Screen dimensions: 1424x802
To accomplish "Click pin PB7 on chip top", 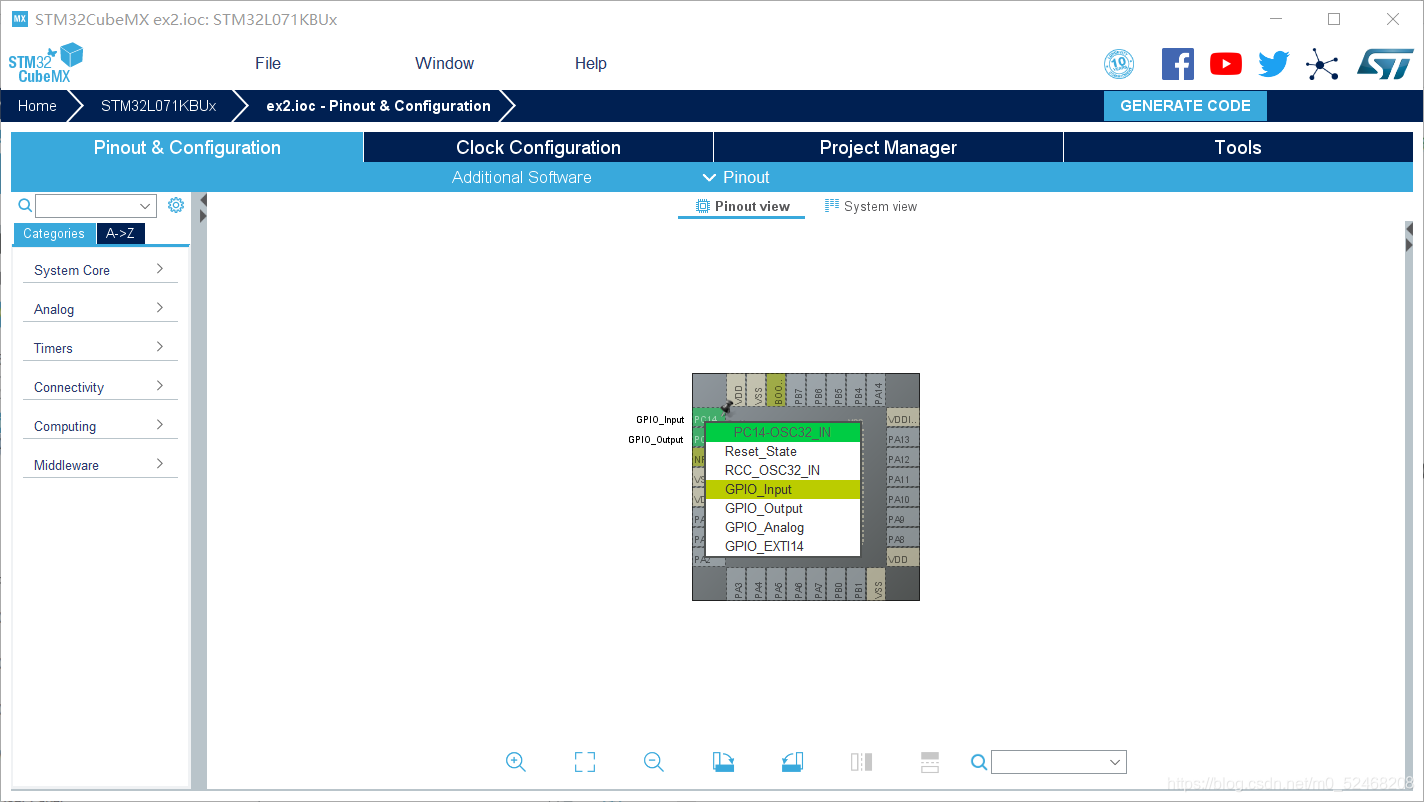I will tap(797, 390).
